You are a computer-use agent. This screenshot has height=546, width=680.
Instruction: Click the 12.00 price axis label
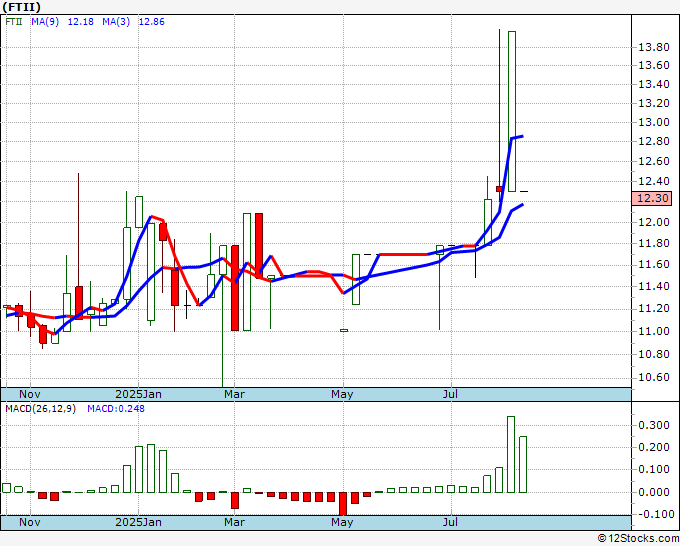654,222
